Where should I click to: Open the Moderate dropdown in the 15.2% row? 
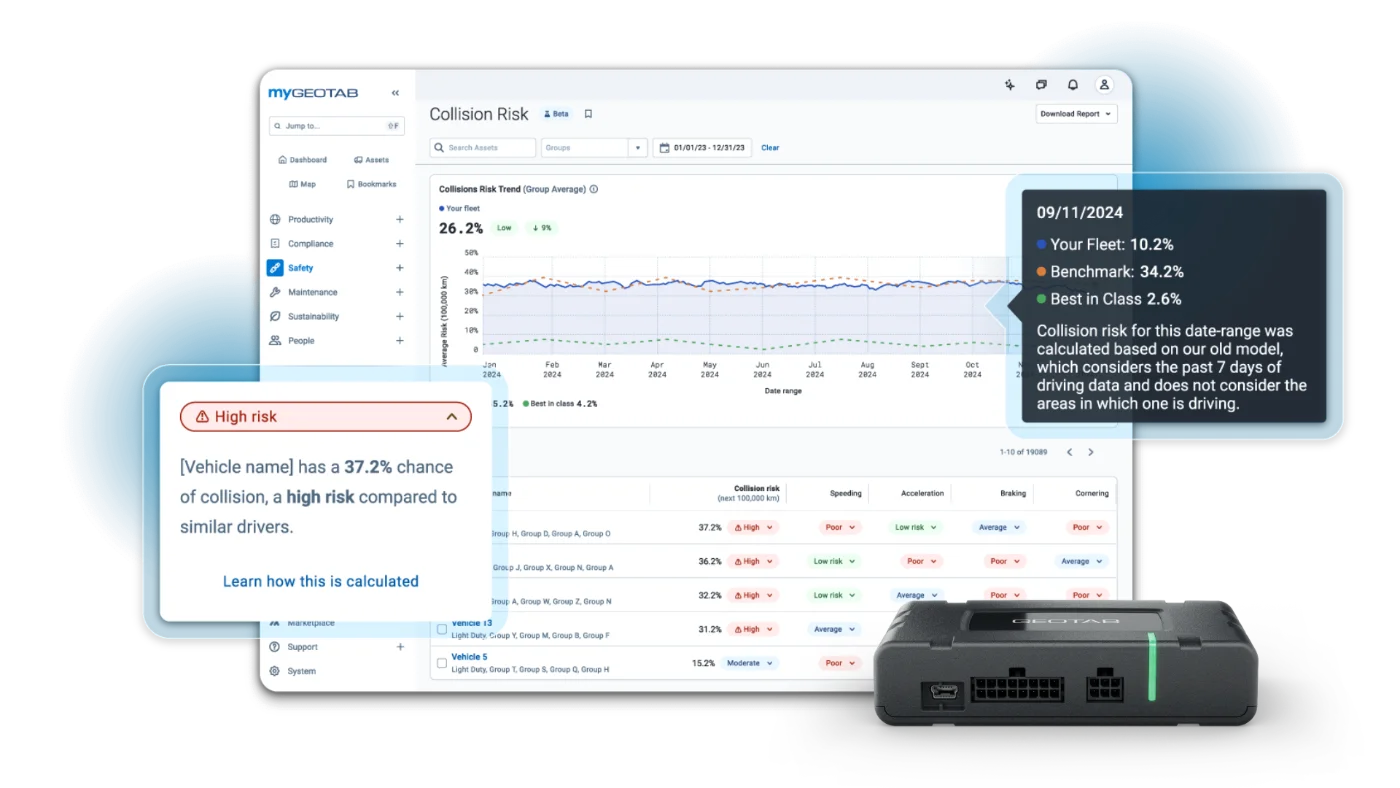tap(750, 663)
